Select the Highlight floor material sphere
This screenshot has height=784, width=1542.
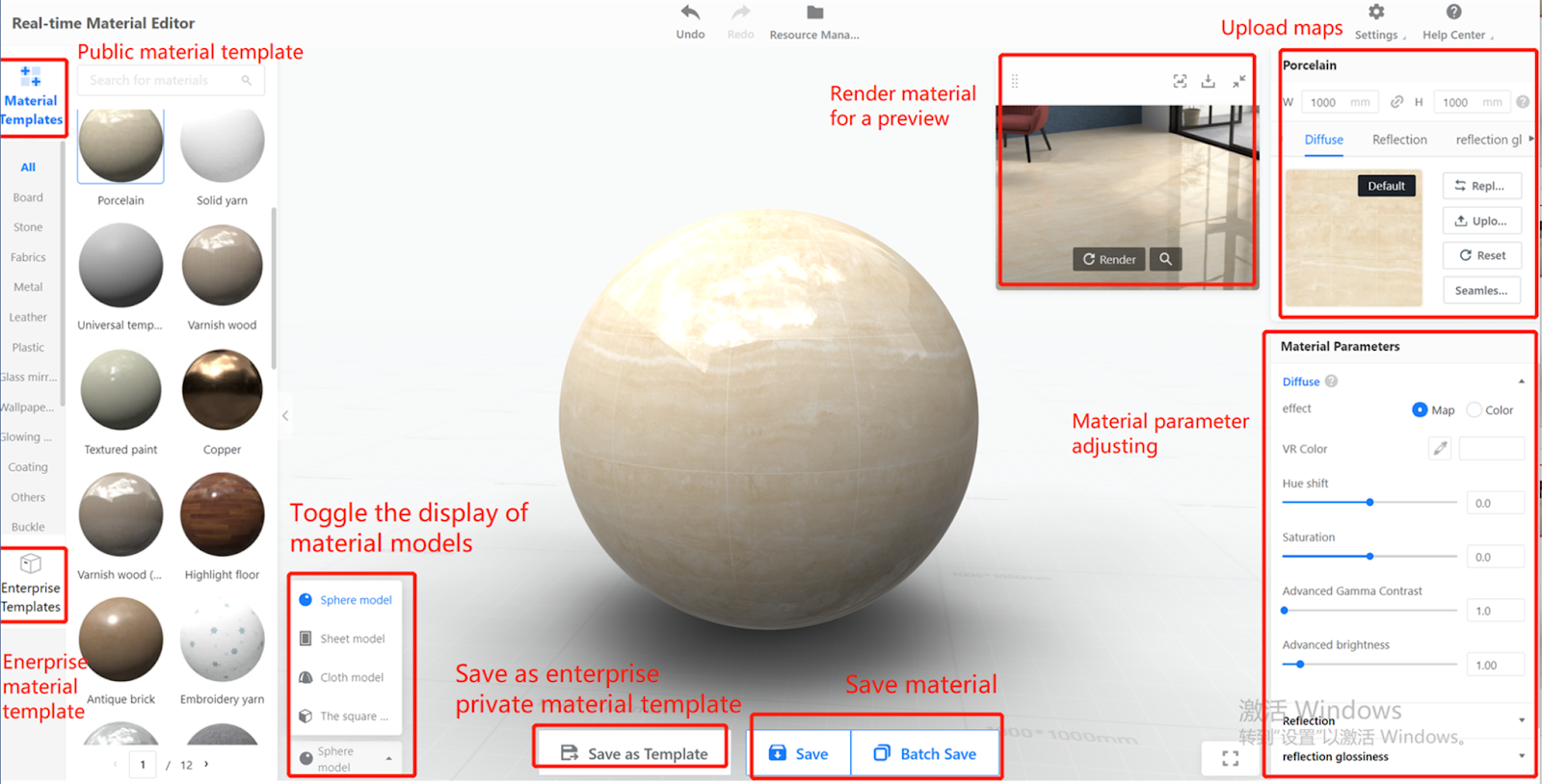point(222,514)
